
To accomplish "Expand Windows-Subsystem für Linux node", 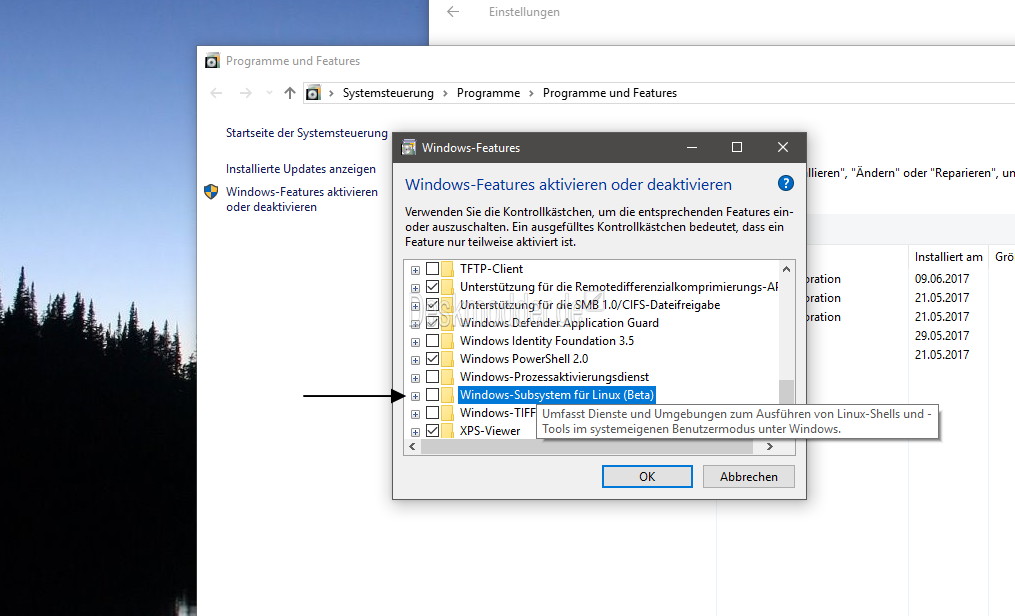I will [x=416, y=396].
